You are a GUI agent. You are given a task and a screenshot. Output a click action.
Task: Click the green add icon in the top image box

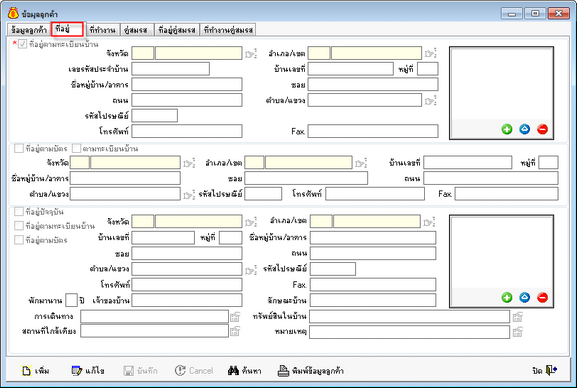coord(507,129)
